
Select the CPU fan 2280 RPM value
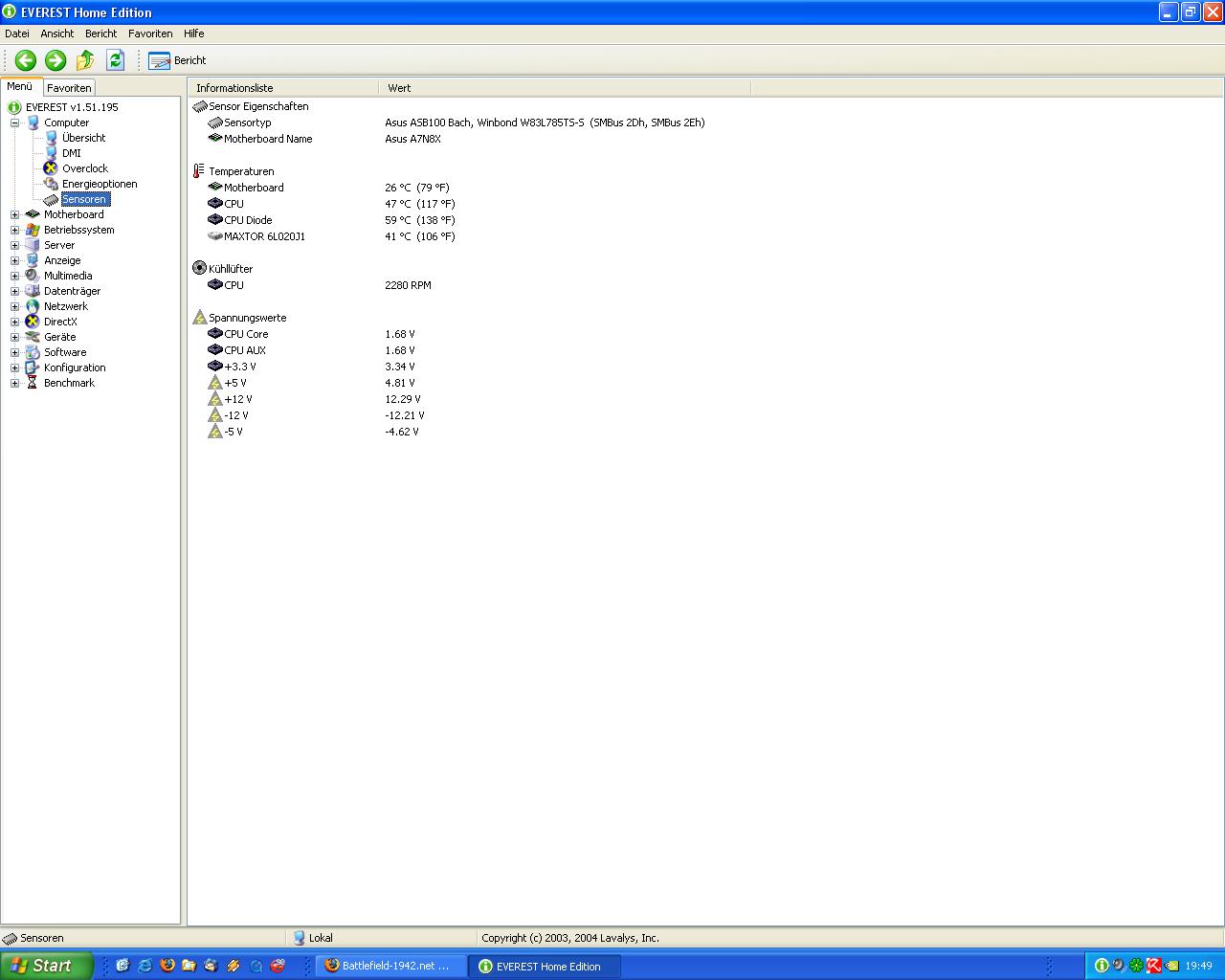(408, 285)
